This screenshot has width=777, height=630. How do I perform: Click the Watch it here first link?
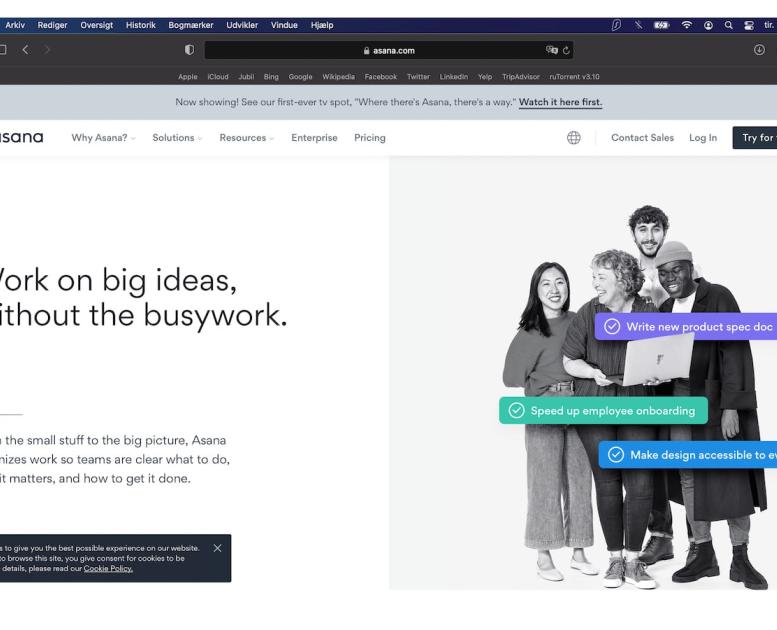[560, 102]
